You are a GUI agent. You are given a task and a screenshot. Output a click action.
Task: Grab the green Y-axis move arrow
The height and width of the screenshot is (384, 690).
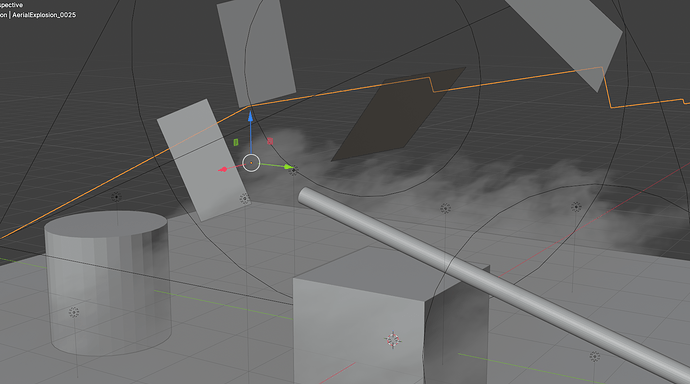point(288,167)
